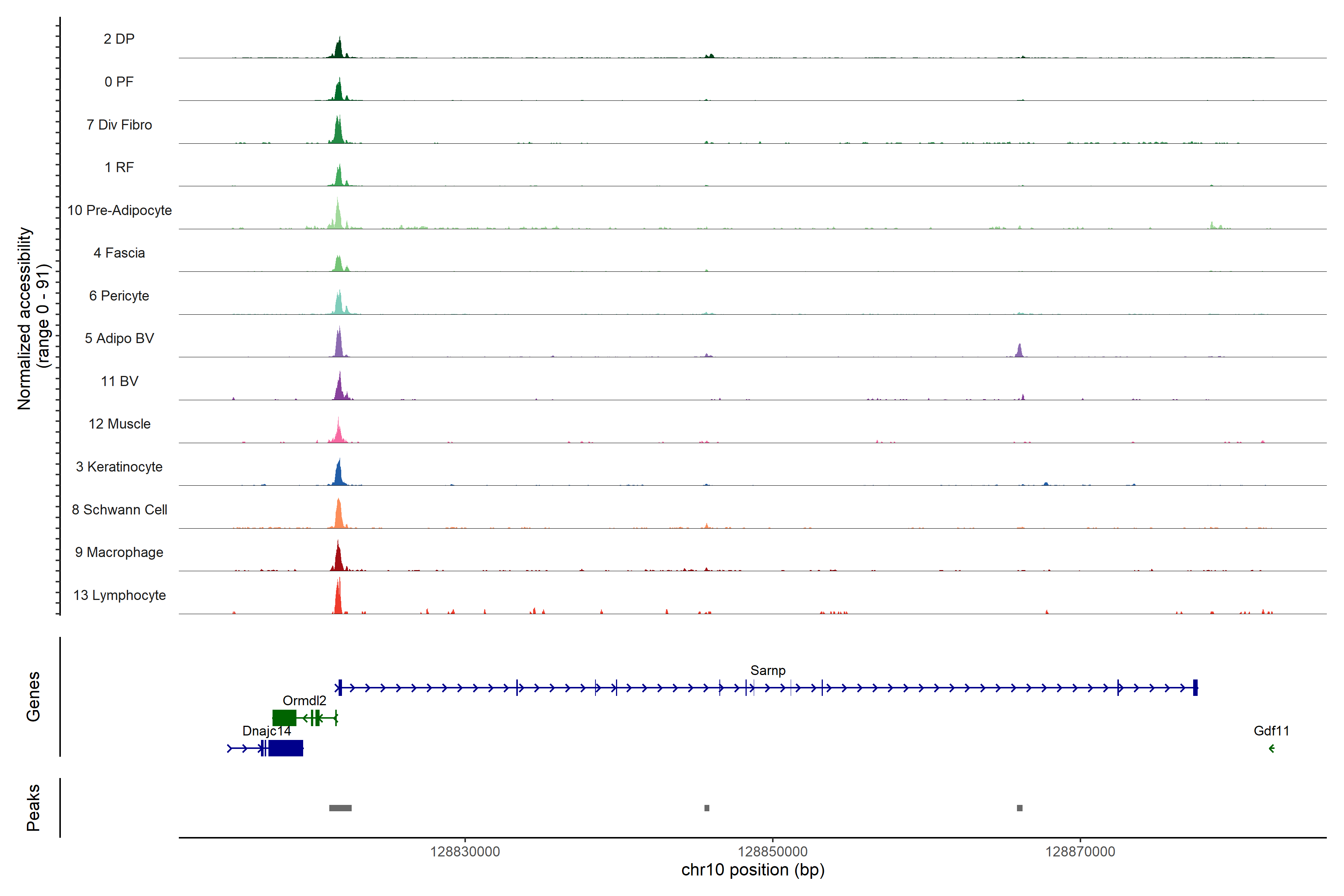Click the green Ormdl2 exon block
1344x896 pixels.
coord(284,718)
